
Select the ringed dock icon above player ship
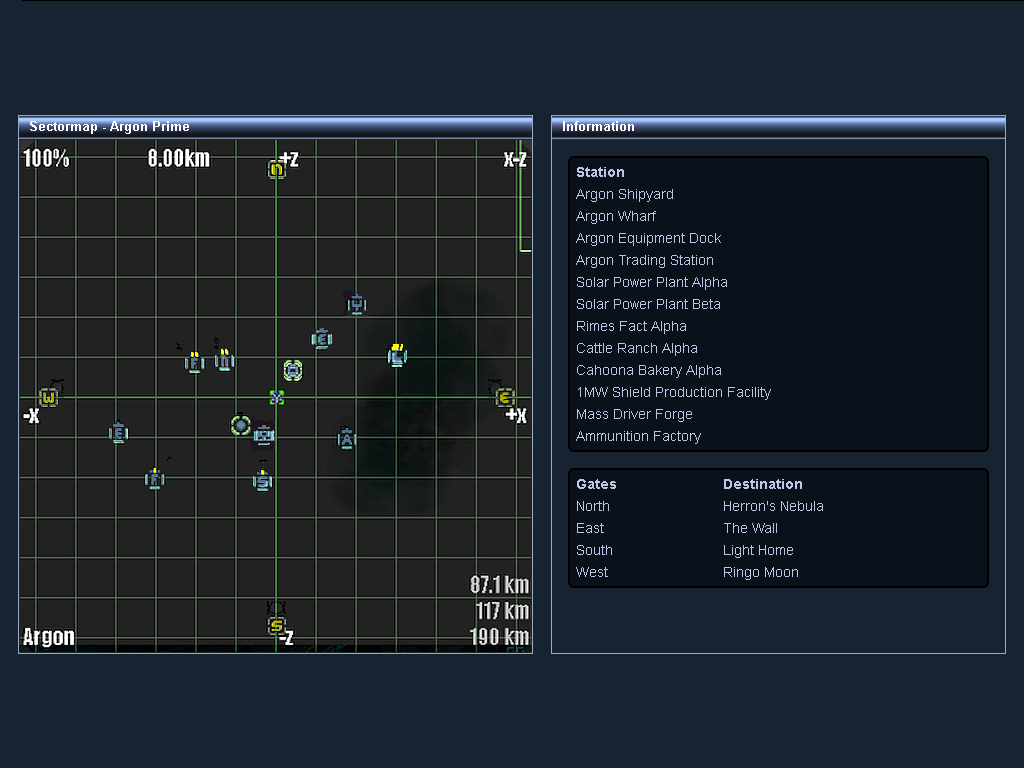(293, 371)
